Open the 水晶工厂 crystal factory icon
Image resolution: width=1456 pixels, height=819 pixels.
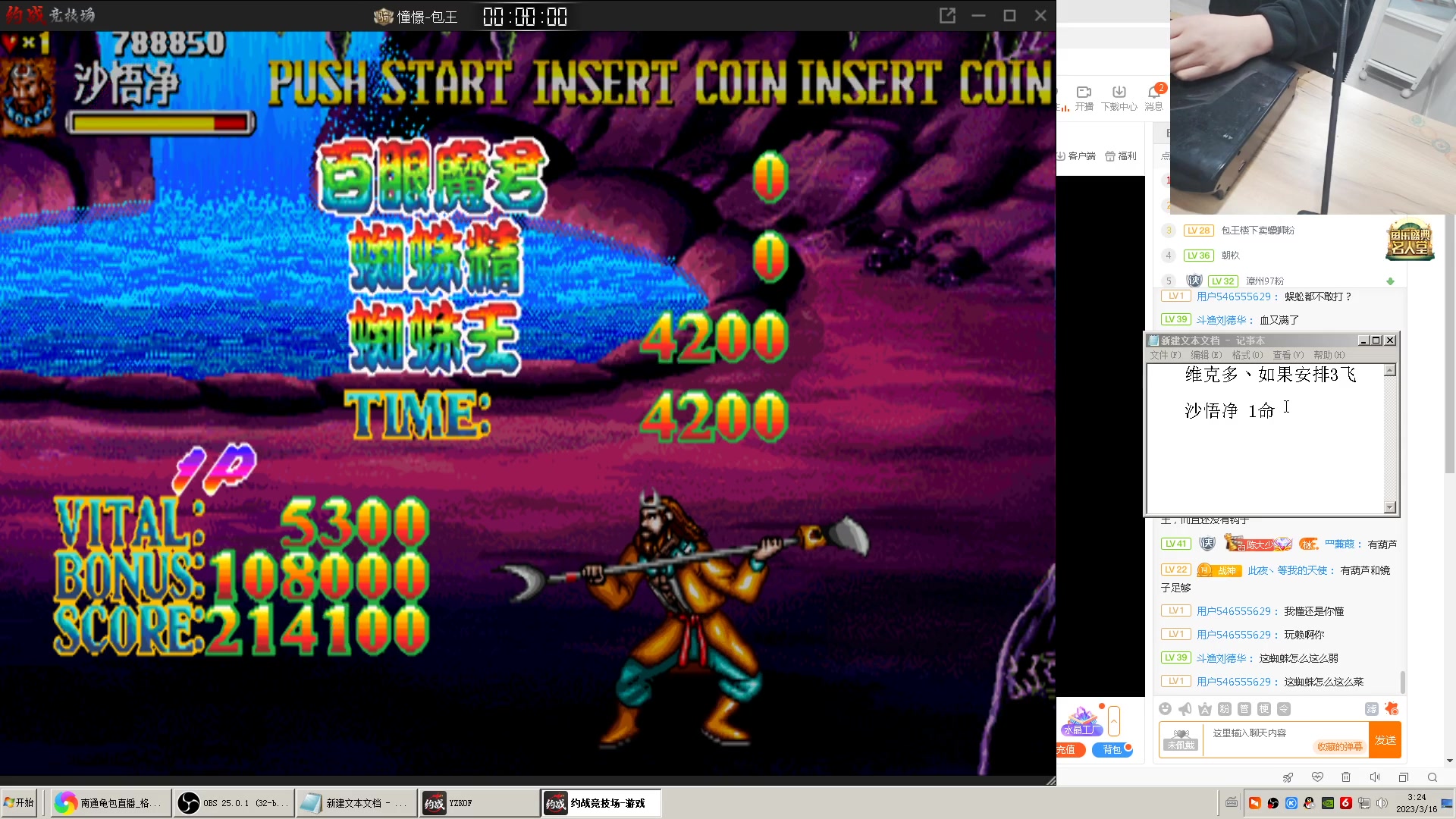point(1082,721)
